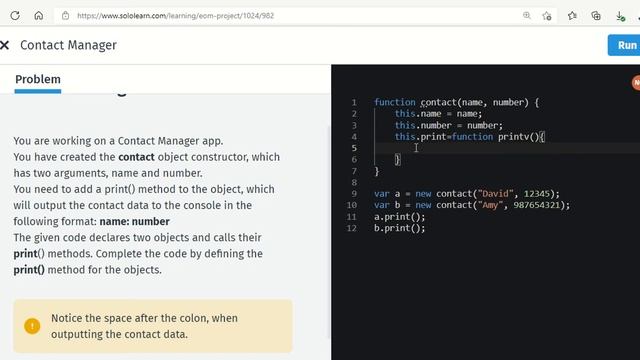Click line number 1 in the editor gutter
The height and width of the screenshot is (360, 640).
pos(354,102)
